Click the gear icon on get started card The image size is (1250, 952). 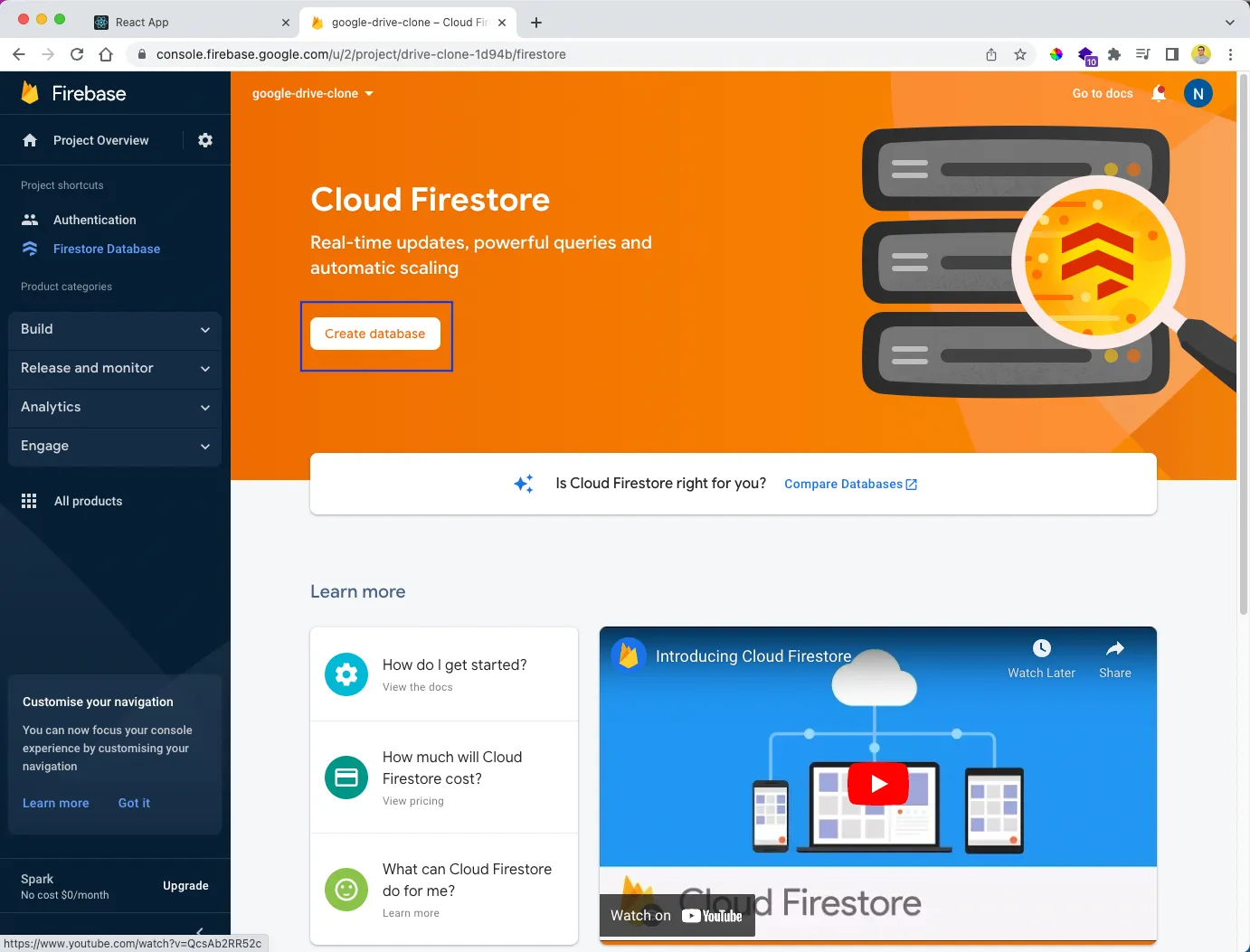(x=346, y=674)
